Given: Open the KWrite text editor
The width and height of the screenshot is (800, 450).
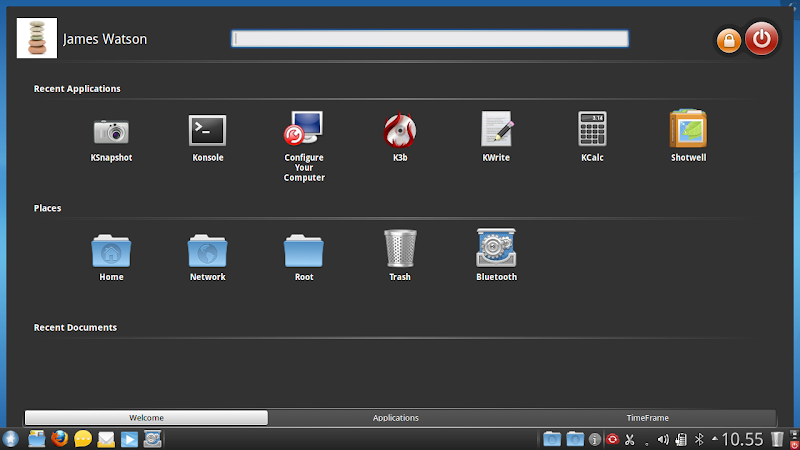Looking at the screenshot, I should coord(496,129).
